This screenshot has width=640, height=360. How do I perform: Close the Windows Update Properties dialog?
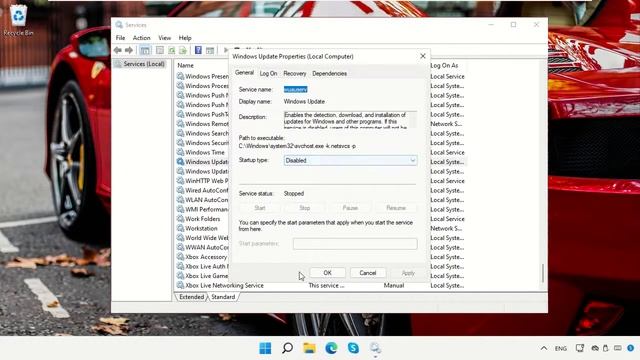tap(423, 56)
